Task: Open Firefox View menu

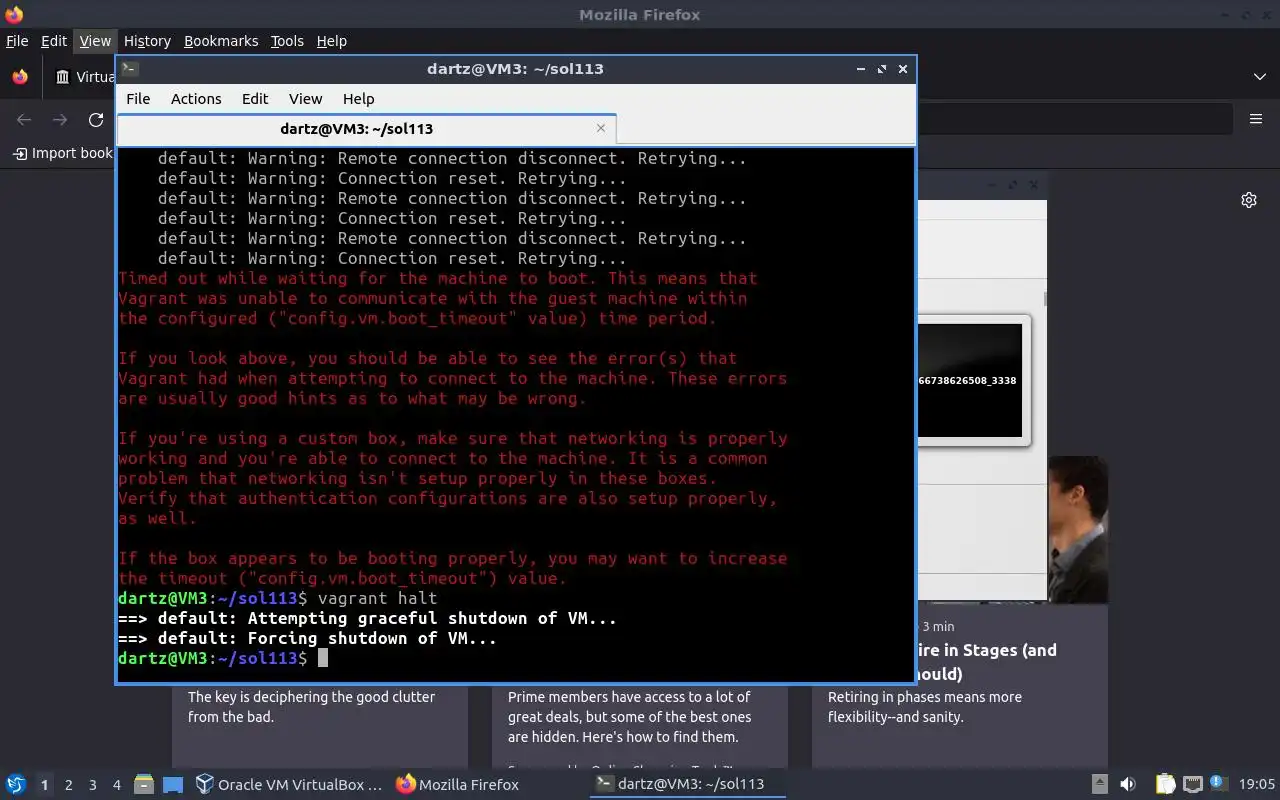Action: pyautogui.click(x=95, y=41)
